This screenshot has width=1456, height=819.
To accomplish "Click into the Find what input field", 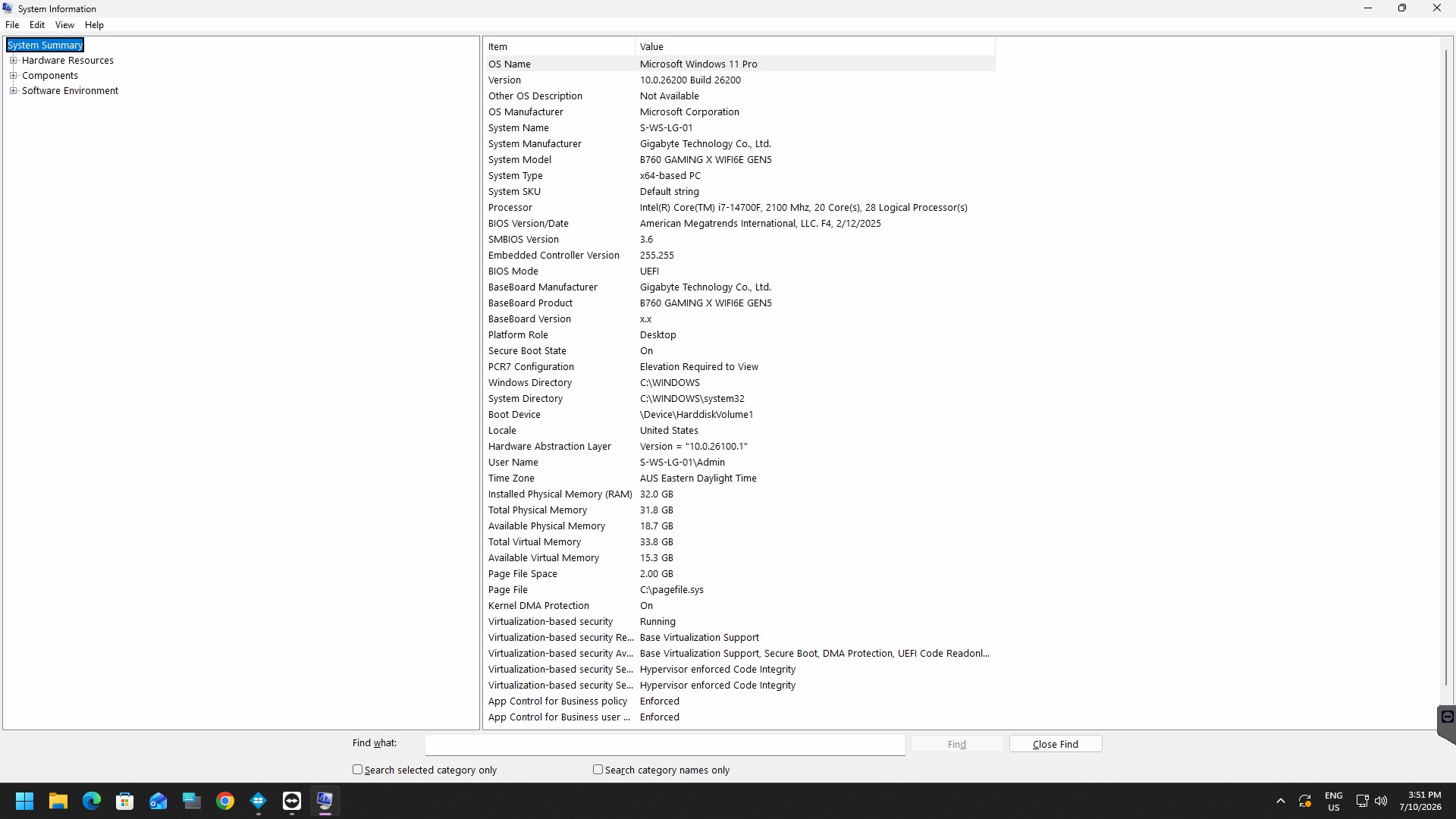I will [665, 745].
